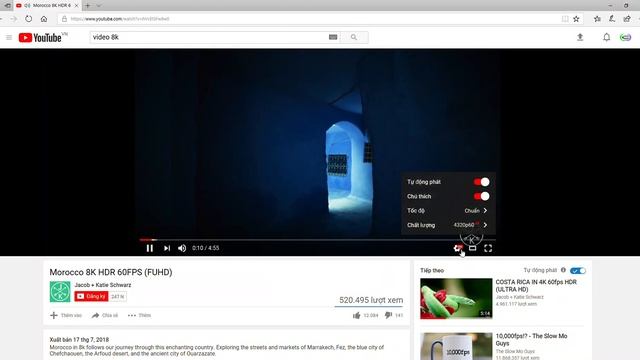
Task: Toggle sidebar autoplay switch next to Tiếp theo
Action: (578, 270)
